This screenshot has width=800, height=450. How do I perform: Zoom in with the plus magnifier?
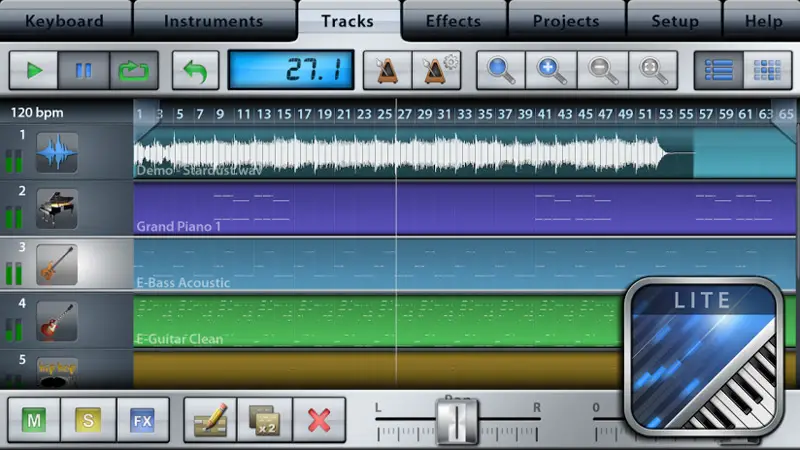(x=551, y=70)
